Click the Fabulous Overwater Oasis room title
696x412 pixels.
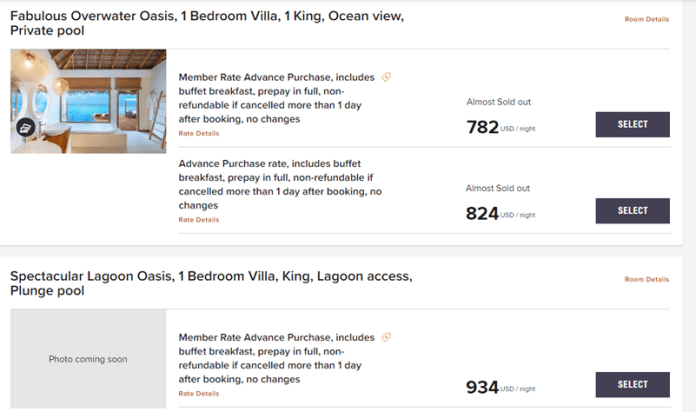(x=207, y=23)
